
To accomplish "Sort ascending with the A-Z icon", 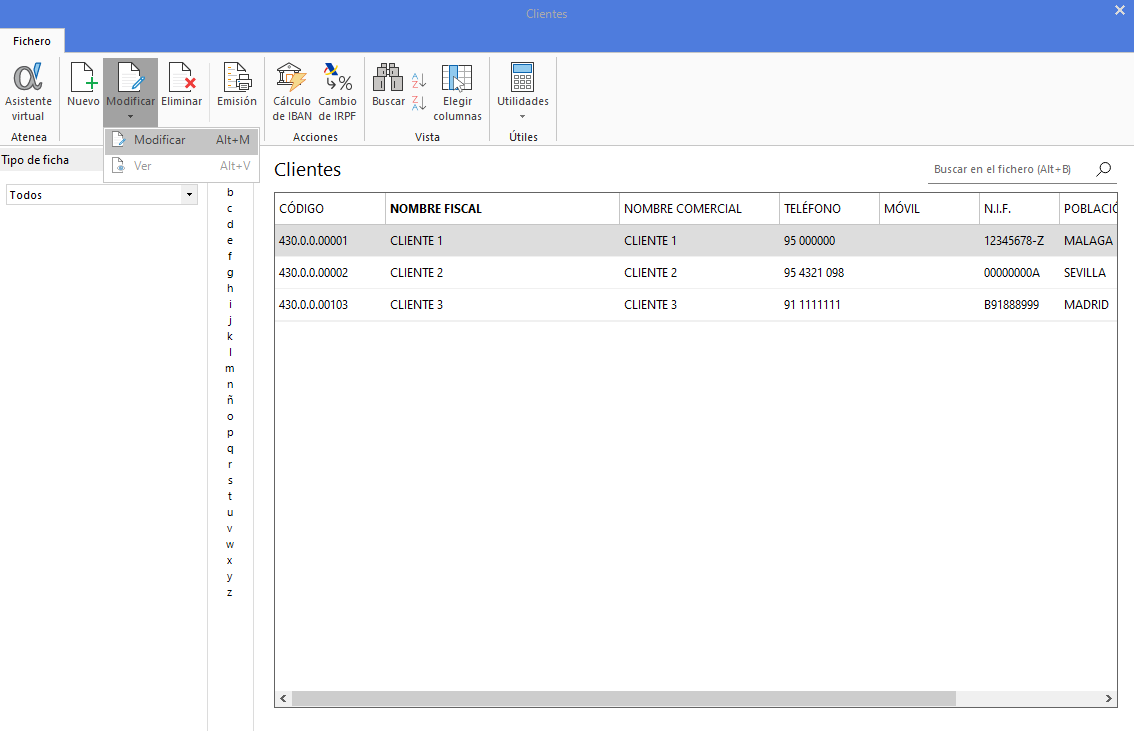I will pos(419,80).
